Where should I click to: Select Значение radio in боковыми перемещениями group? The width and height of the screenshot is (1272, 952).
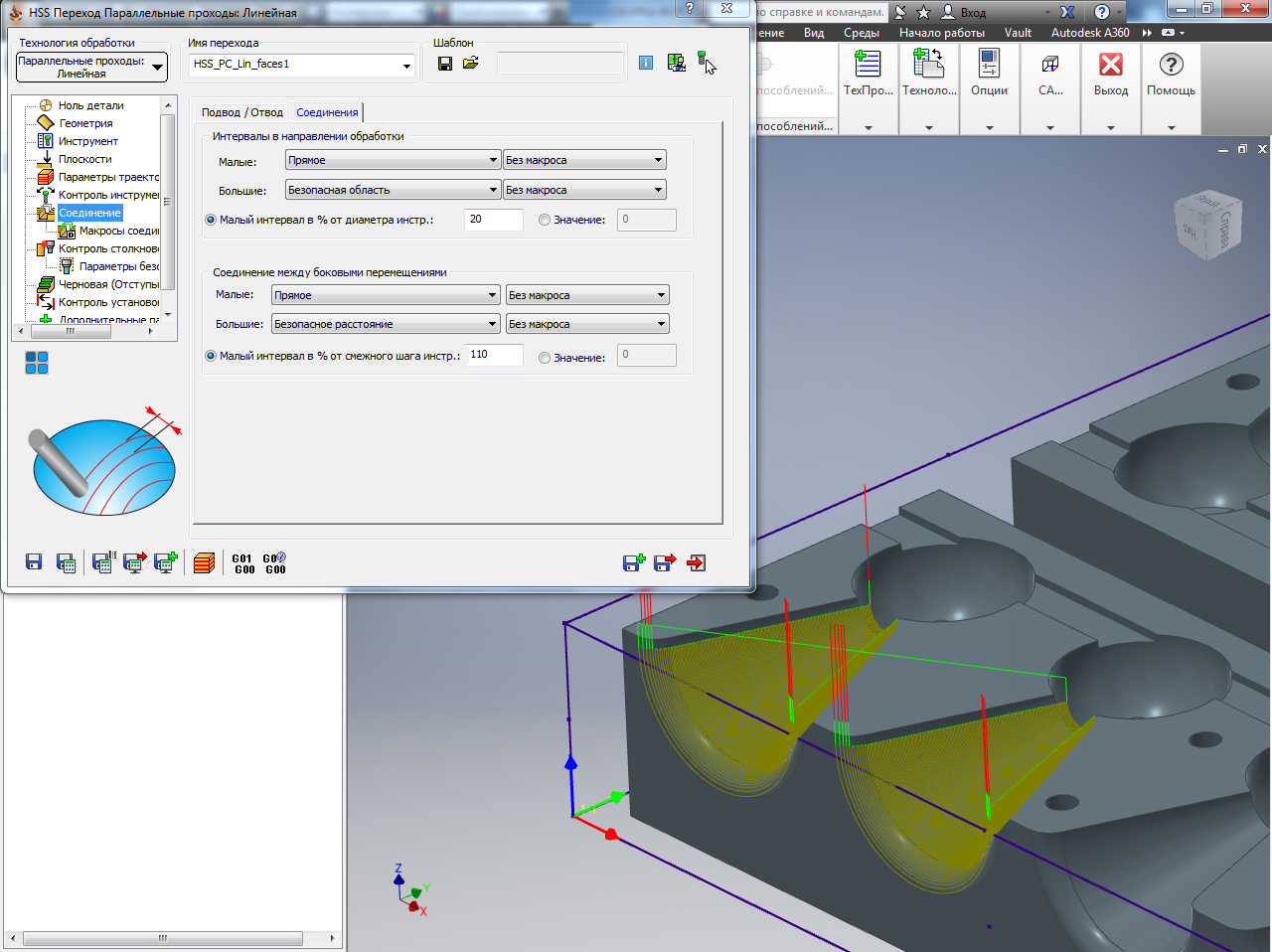pos(545,358)
